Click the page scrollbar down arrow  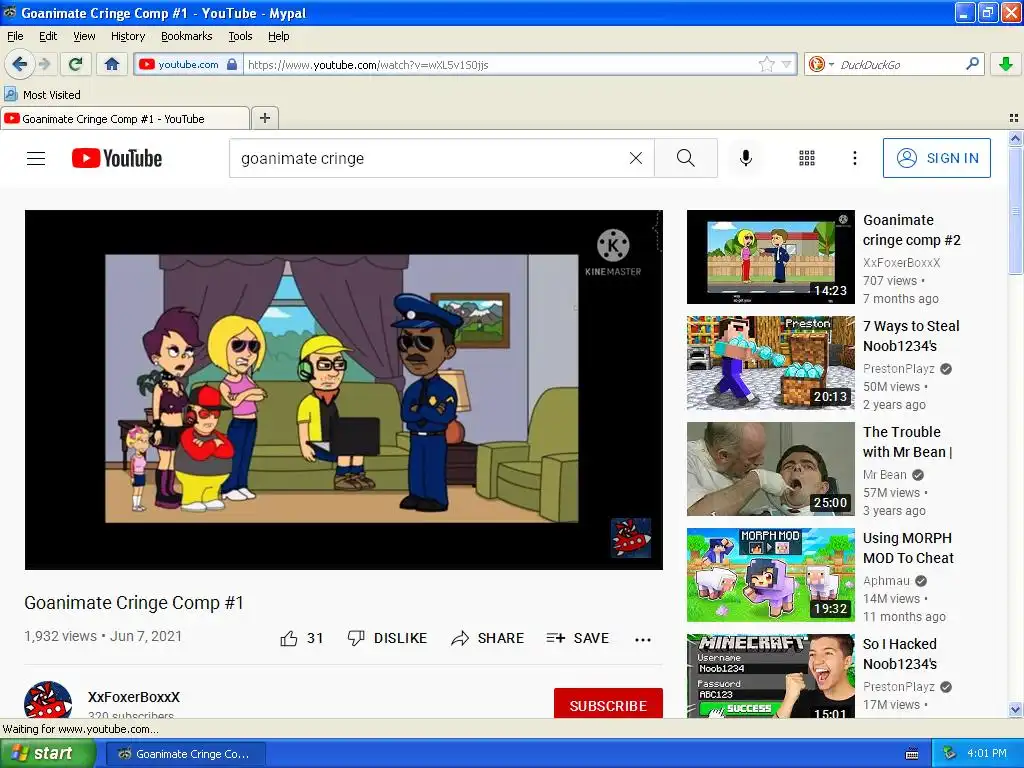coord(1015,710)
